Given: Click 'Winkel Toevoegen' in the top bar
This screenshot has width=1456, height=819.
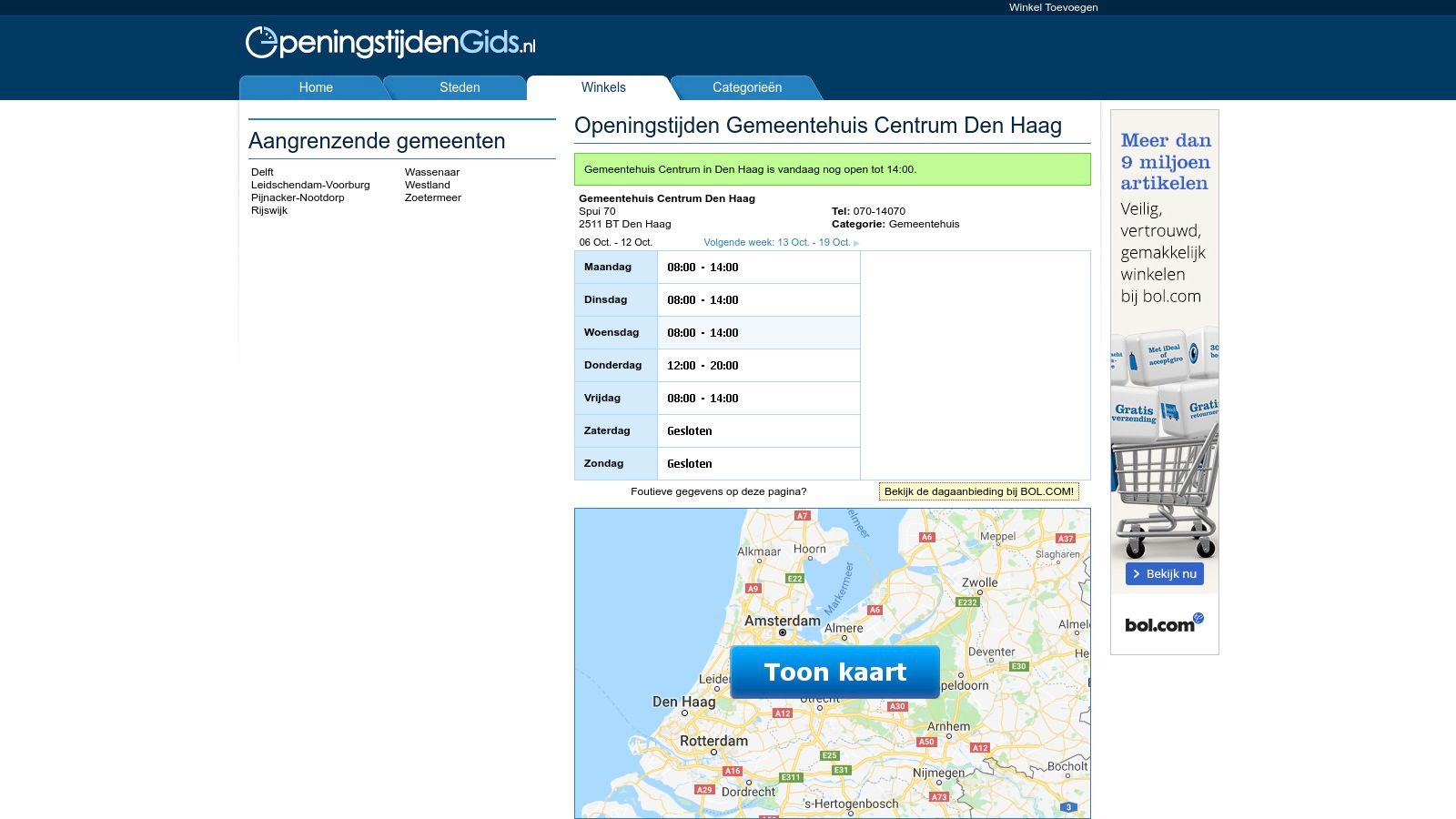Looking at the screenshot, I should coord(1053,7).
